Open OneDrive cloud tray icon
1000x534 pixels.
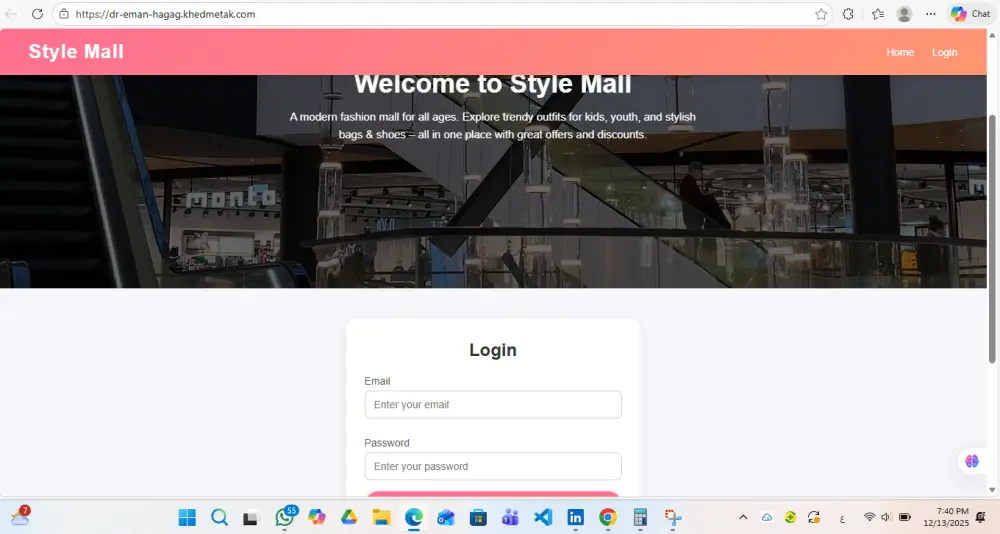click(767, 517)
